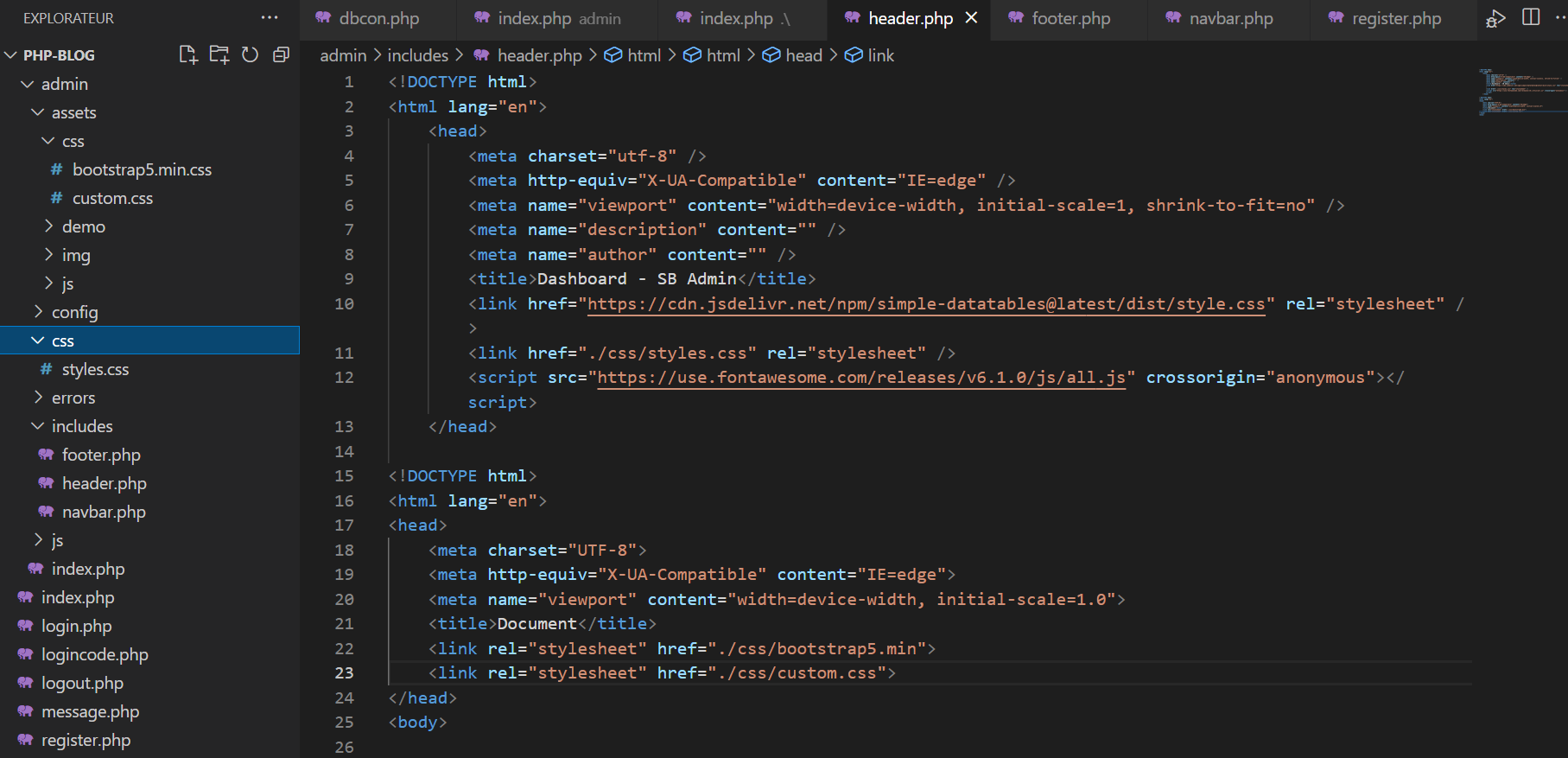Open the explorer more actions menu
The height and width of the screenshot is (758, 1568).
click(270, 18)
